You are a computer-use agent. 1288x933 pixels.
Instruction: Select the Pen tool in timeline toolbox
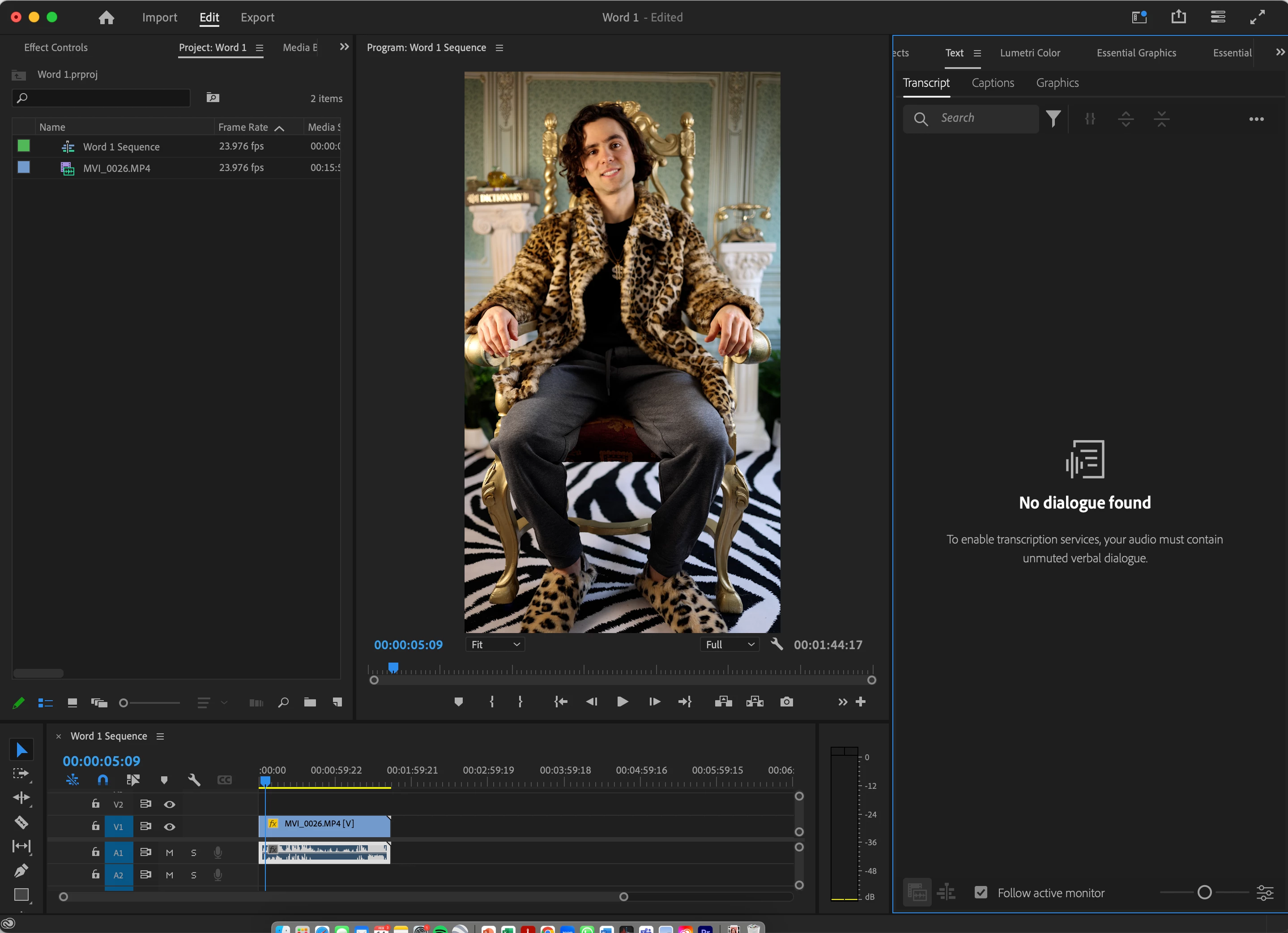click(21, 870)
